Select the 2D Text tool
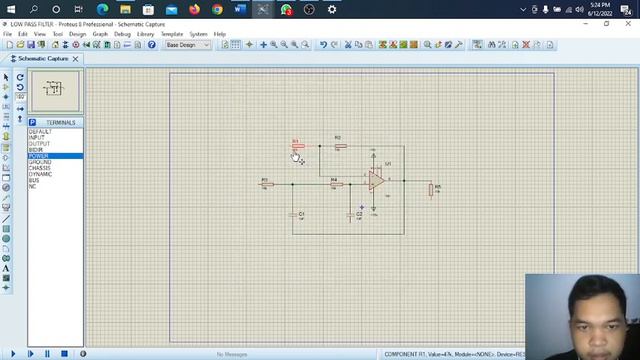640x360 pixels. (x=6, y=269)
